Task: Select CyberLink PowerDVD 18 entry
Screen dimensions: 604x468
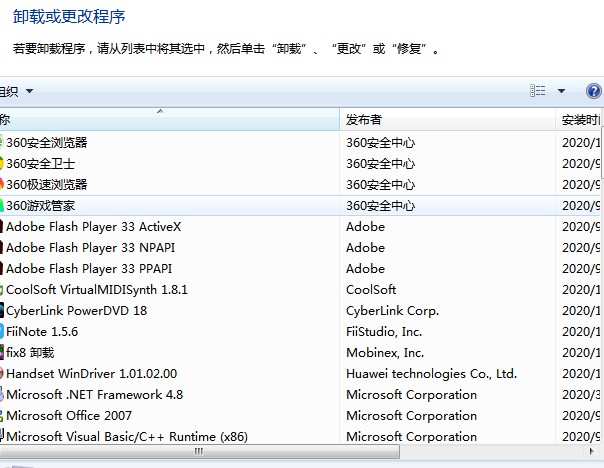Action: pyautogui.click(x=76, y=310)
